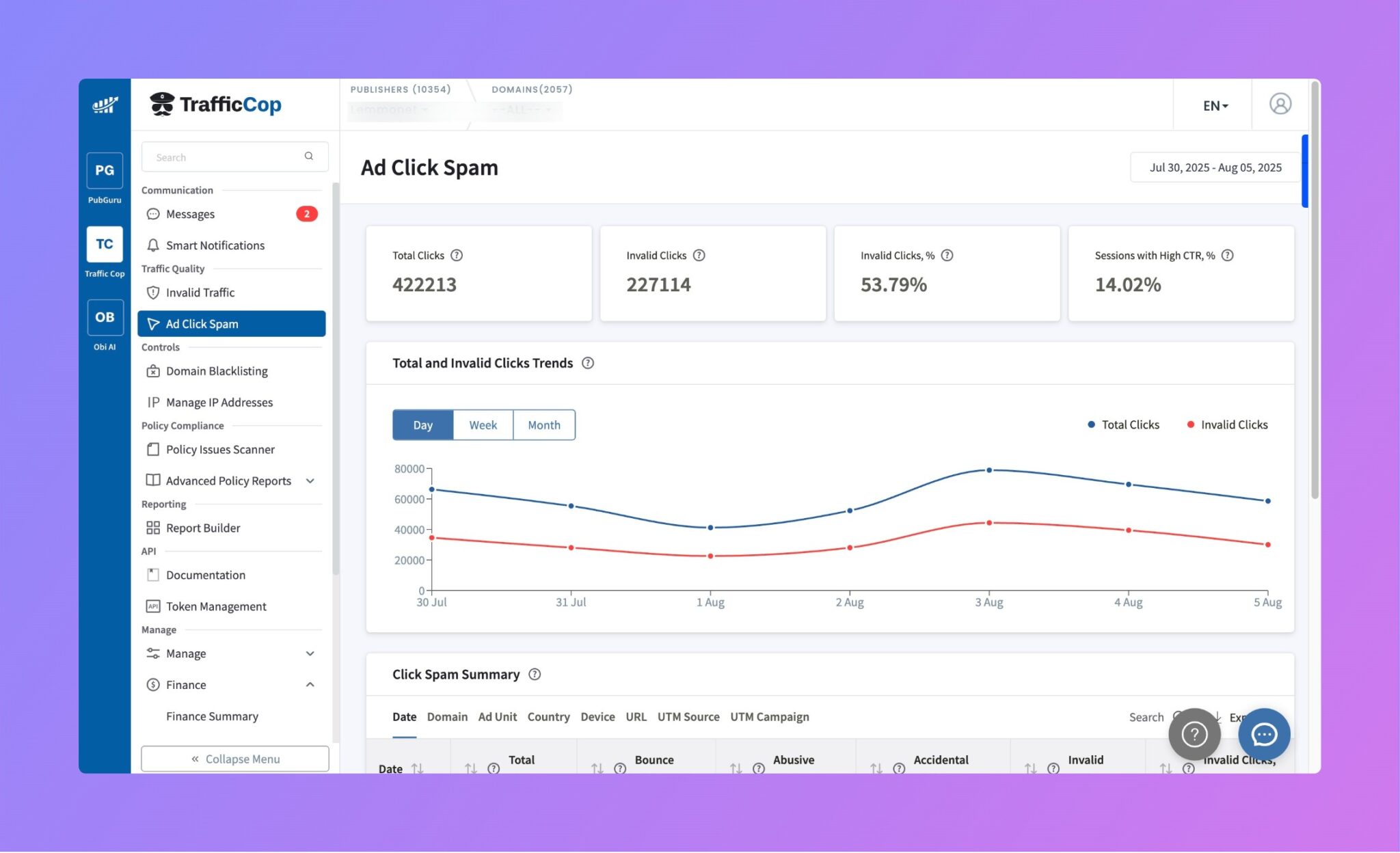Click the Click Spam Summary info icon
The image size is (1400, 853).
click(535, 675)
